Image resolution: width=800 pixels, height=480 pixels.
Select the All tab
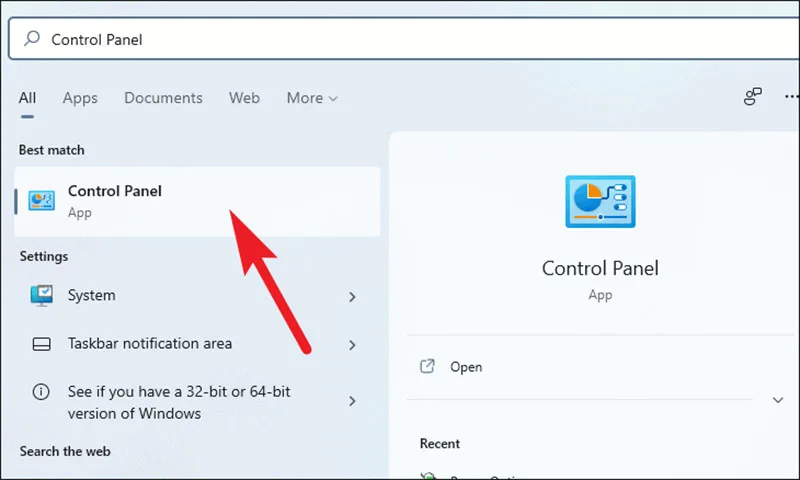click(x=27, y=98)
